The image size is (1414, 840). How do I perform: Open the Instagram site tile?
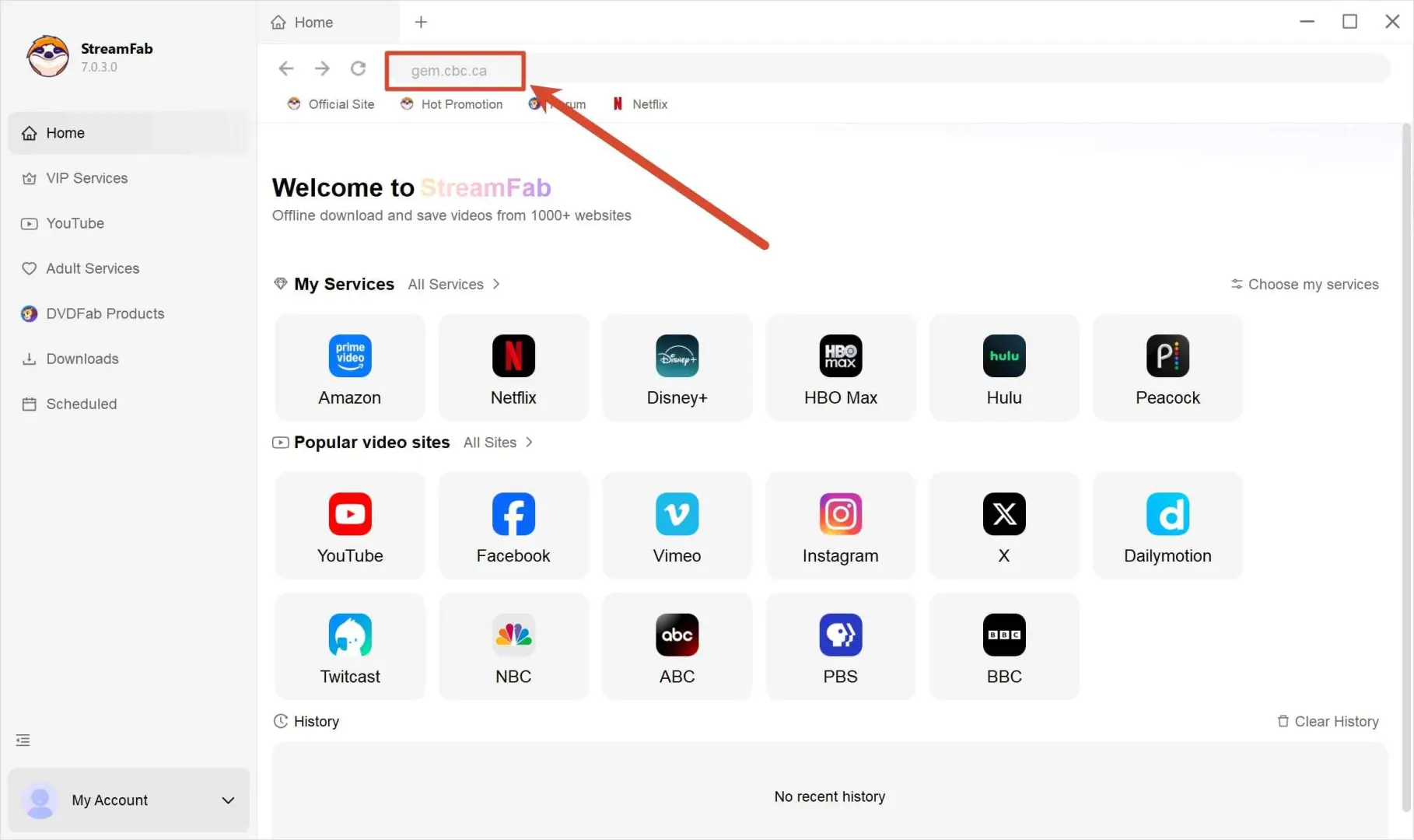tap(840, 526)
